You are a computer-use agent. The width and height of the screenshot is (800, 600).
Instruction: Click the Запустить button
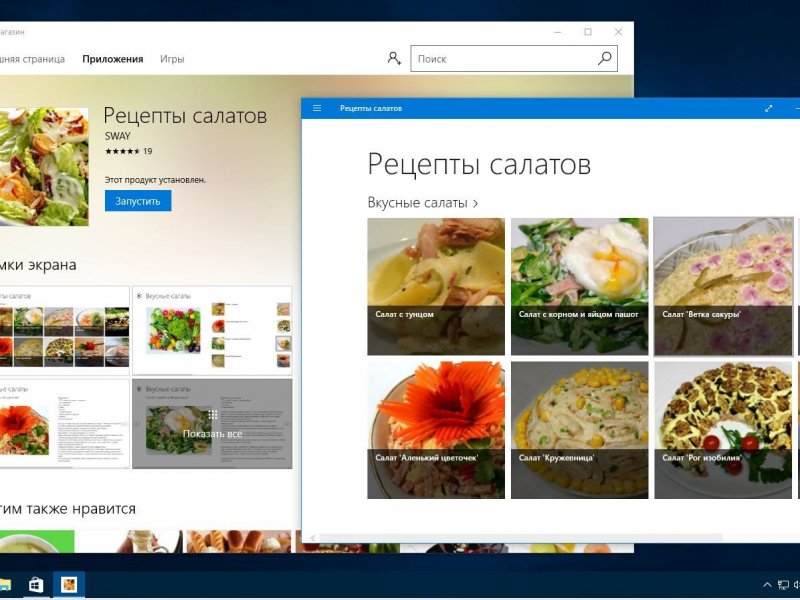pyautogui.click(x=138, y=201)
